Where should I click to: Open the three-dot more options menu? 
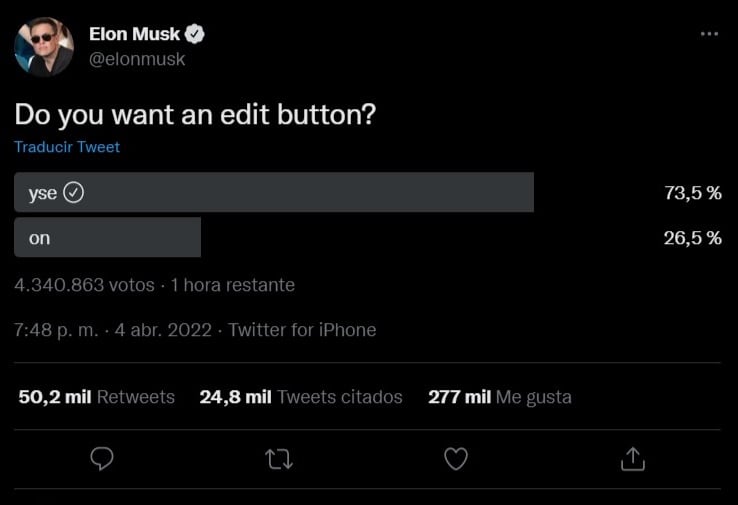[x=709, y=34]
